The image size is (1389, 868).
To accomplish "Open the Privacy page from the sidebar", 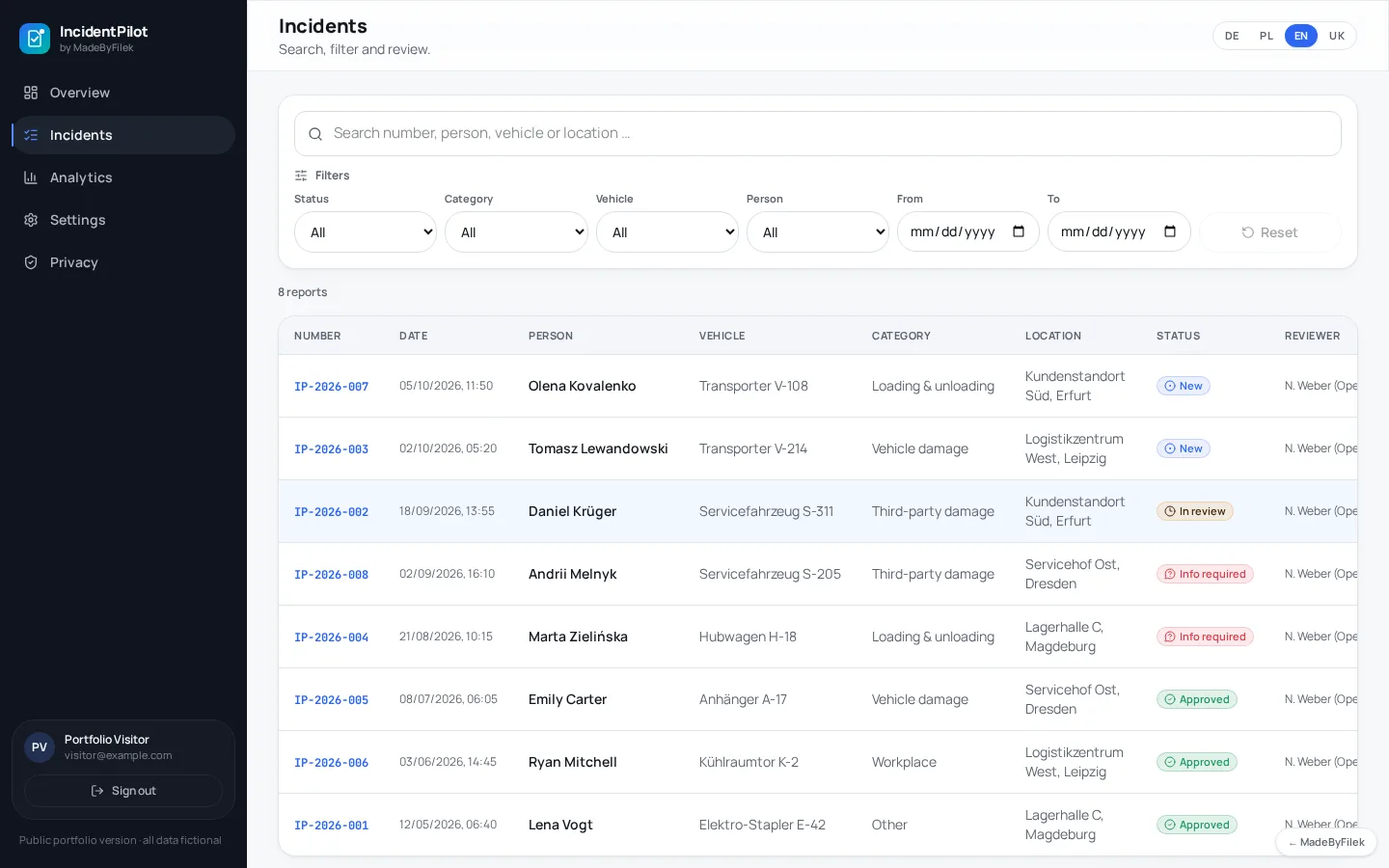I will [x=123, y=262].
